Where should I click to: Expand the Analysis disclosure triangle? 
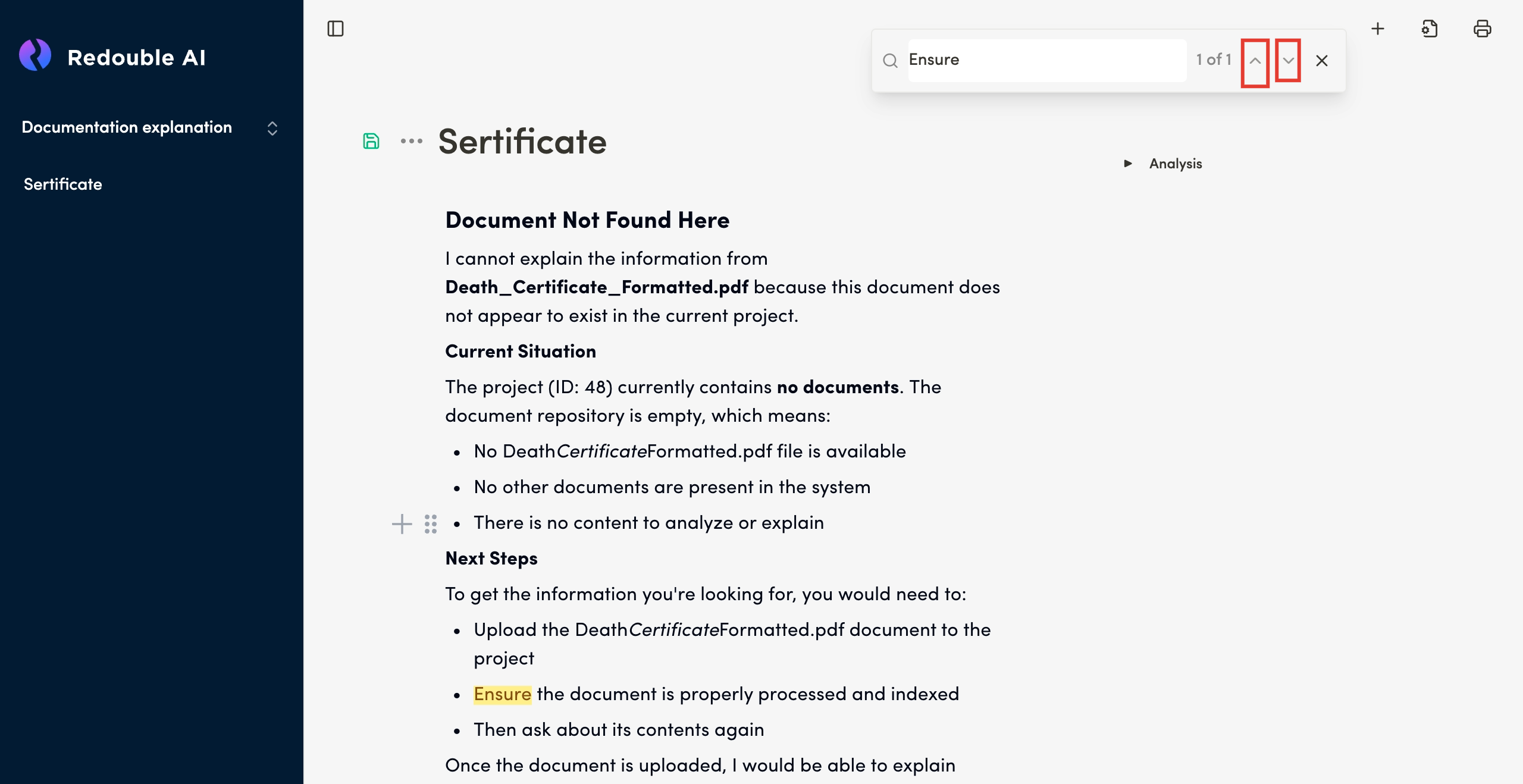click(x=1127, y=164)
